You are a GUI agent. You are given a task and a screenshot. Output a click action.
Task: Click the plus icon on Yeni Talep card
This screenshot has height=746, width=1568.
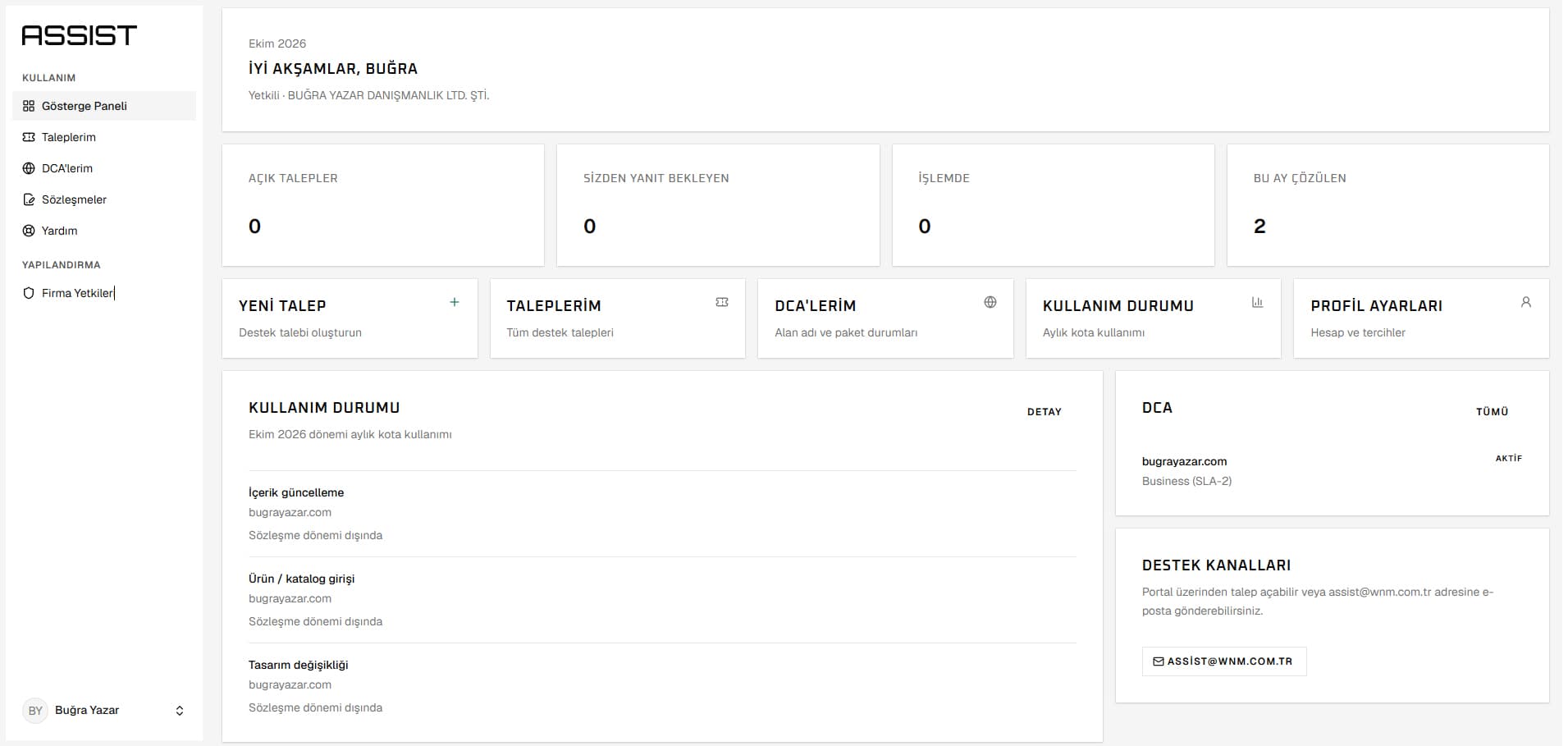(455, 302)
